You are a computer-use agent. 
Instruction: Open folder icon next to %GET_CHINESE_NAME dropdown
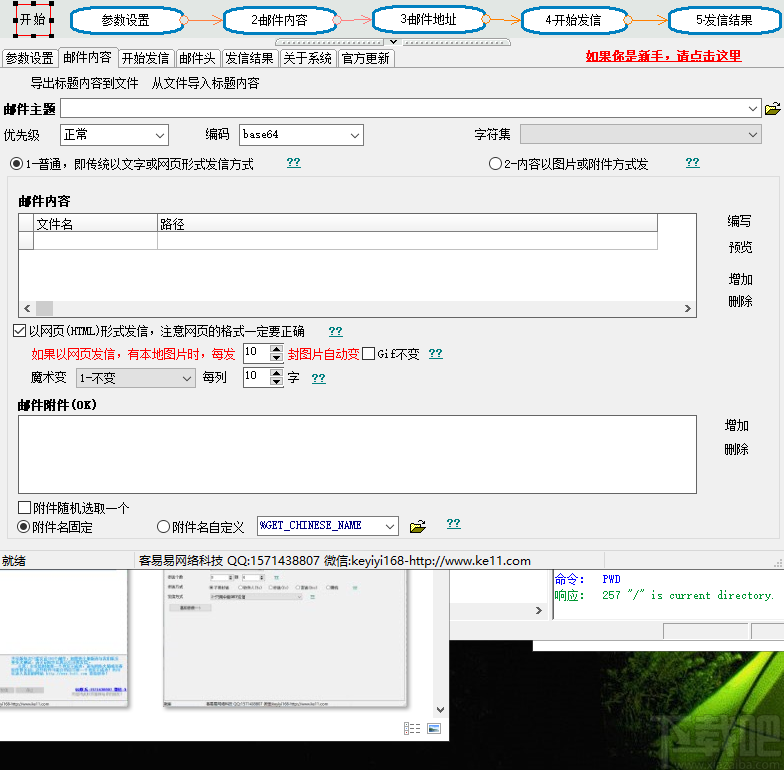pos(418,526)
